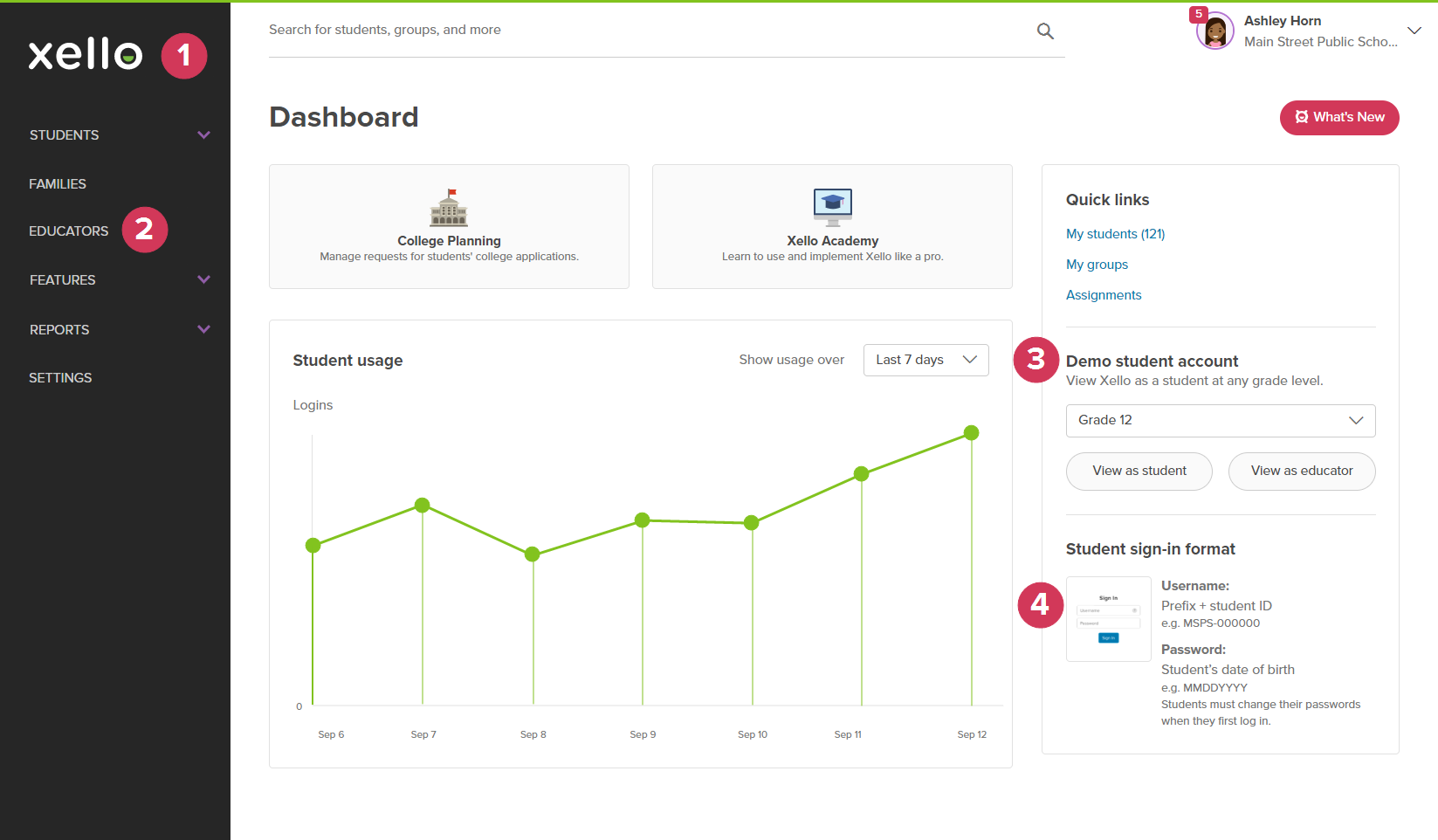1438x840 pixels.
Task: Open the account dropdown arrow
Action: (x=1414, y=30)
